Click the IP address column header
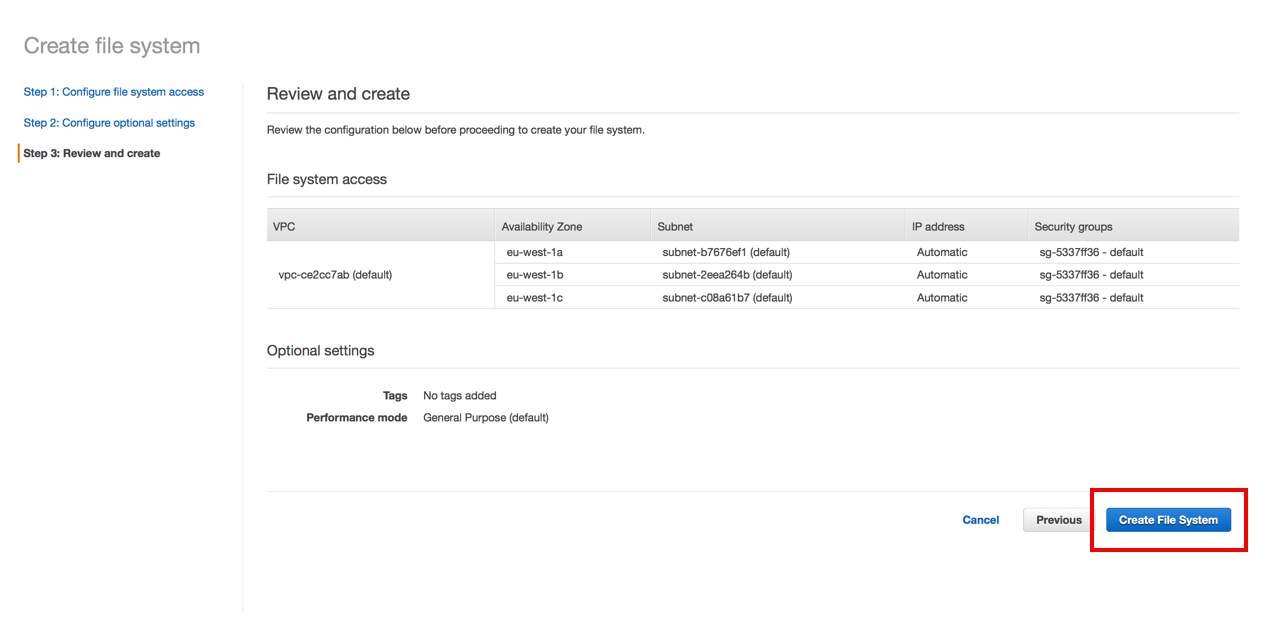1279x619 pixels. click(x=937, y=226)
